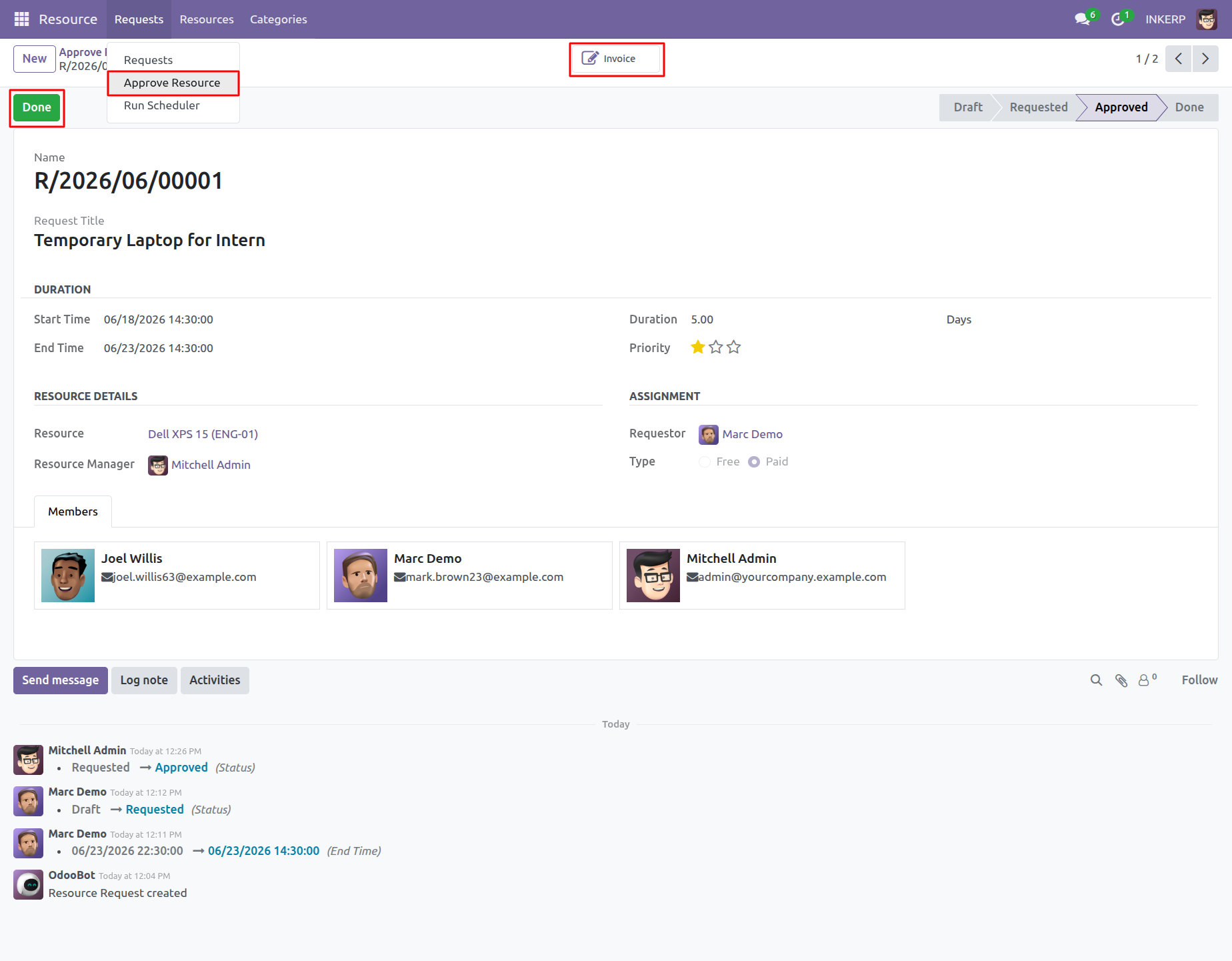The width and height of the screenshot is (1232, 961).
Task: Click the Log note button
Action: (x=144, y=680)
